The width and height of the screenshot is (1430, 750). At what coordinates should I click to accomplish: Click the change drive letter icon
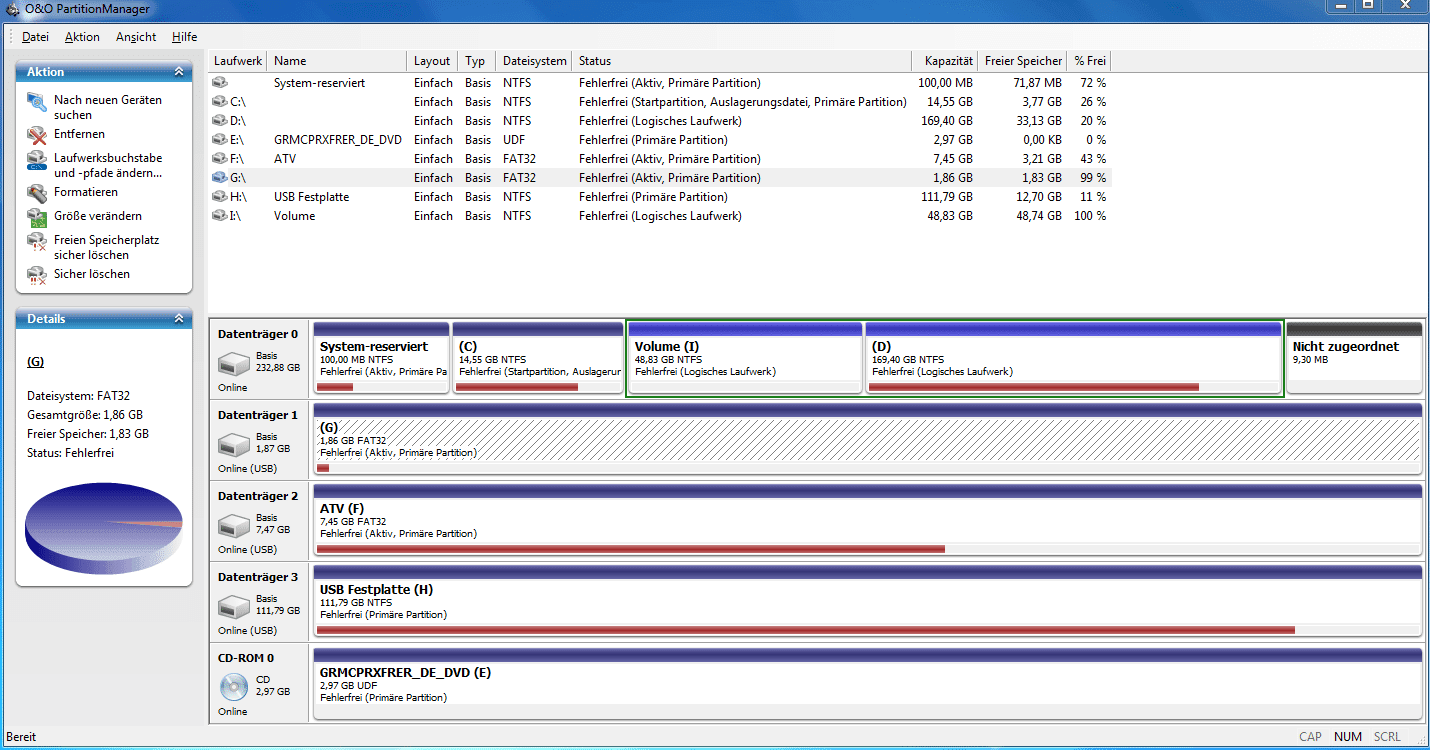click(x=37, y=159)
